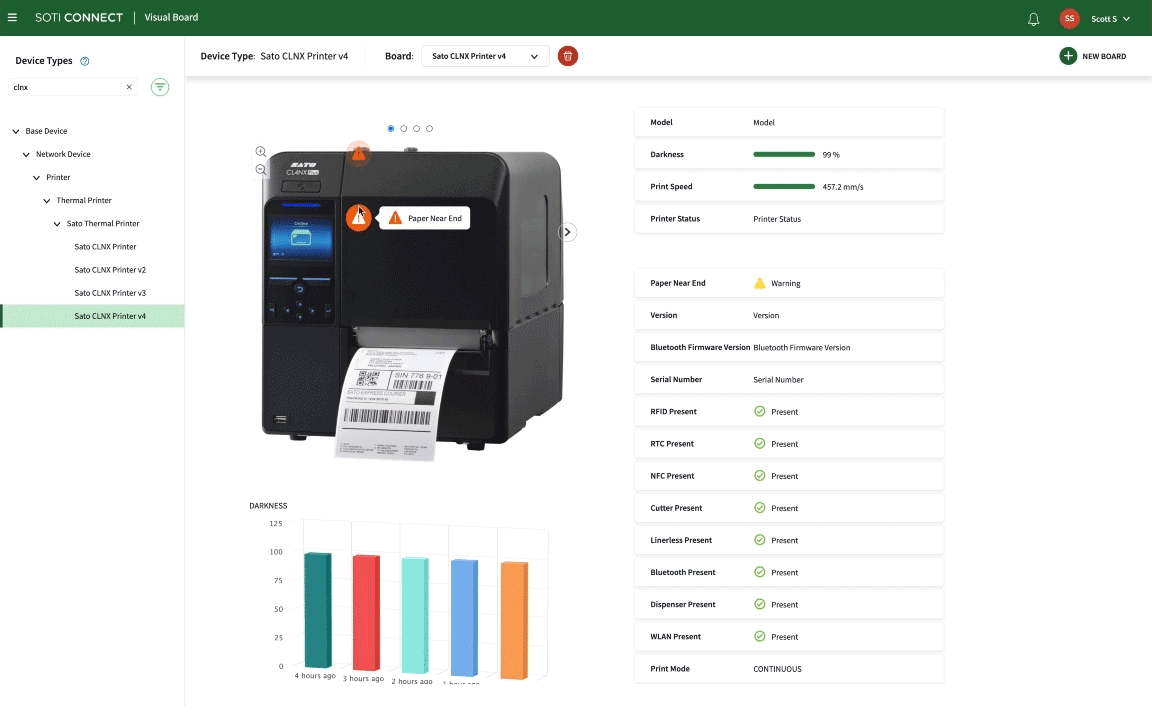1152x720 pixels.
Task: Select Sato CLNX Printer v2 in device tree
Action: [x=110, y=269]
